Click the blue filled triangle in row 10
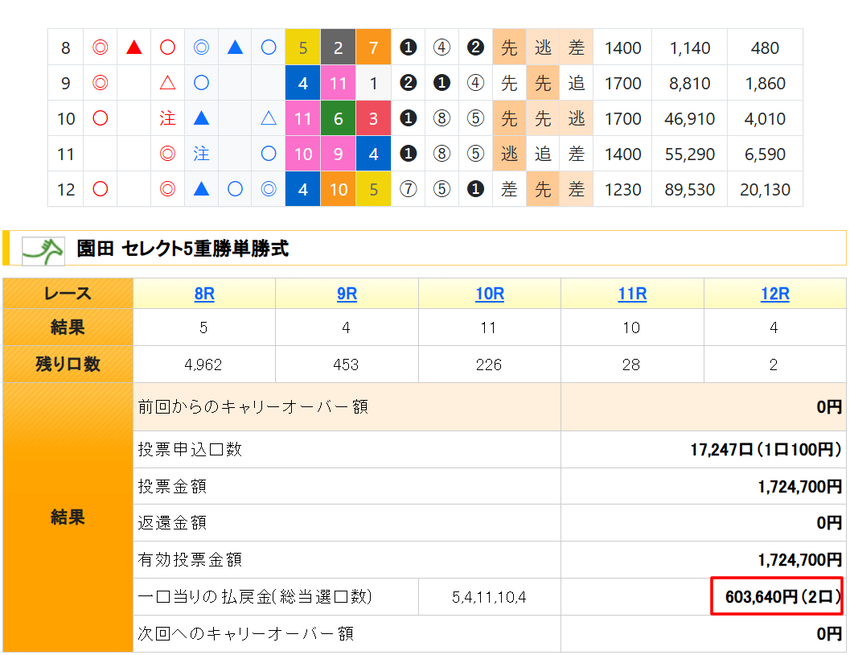Viewport: 850px width, 655px height. 201,118
